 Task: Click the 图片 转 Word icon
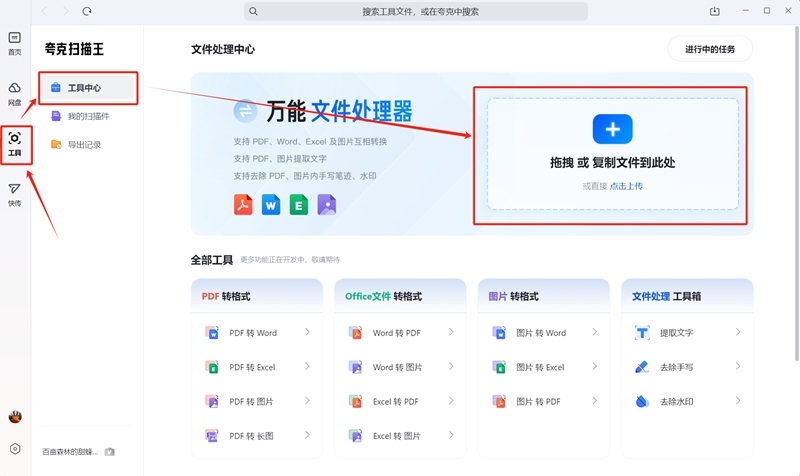pyautogui.click(x=499, y=333)
